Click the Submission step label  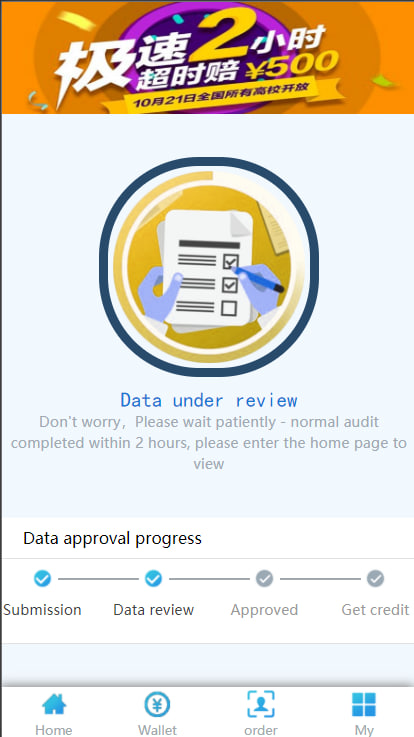(42, 610)
